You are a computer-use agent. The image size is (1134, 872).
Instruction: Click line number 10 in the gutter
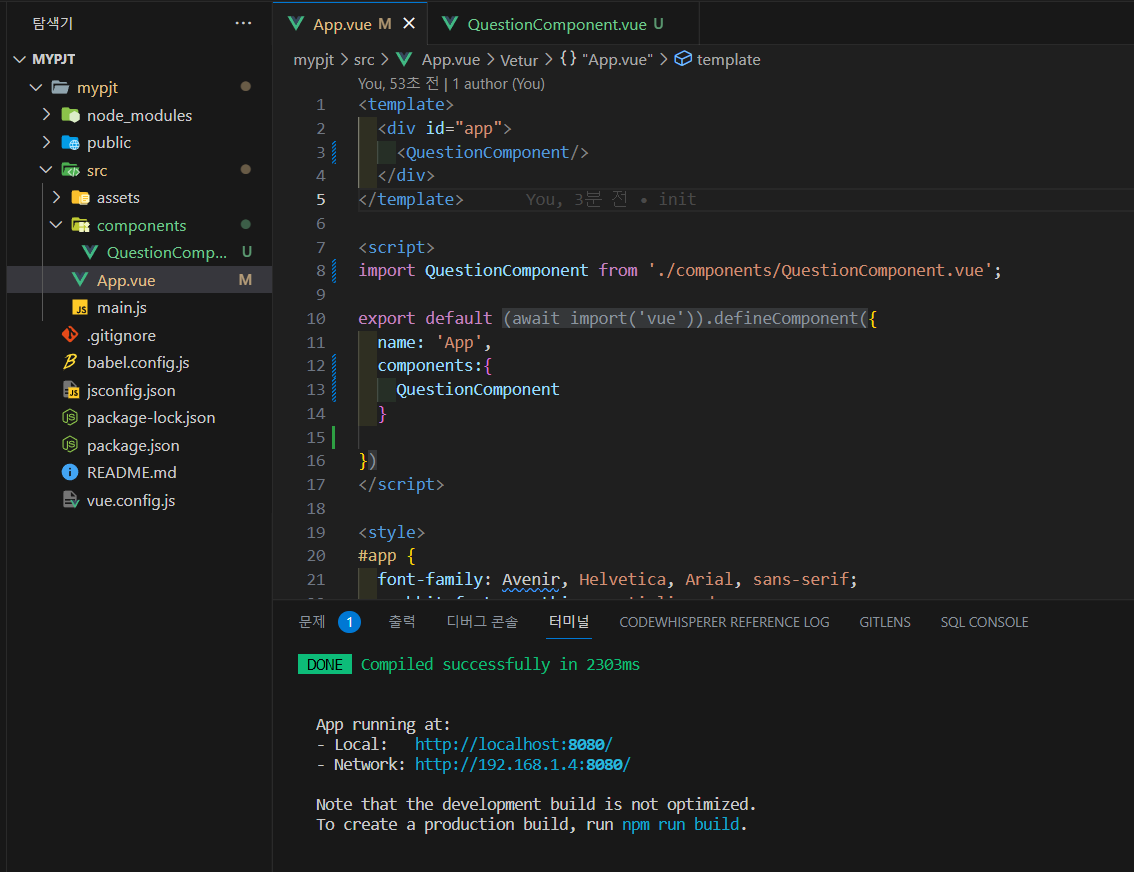(x=316, y=318)
